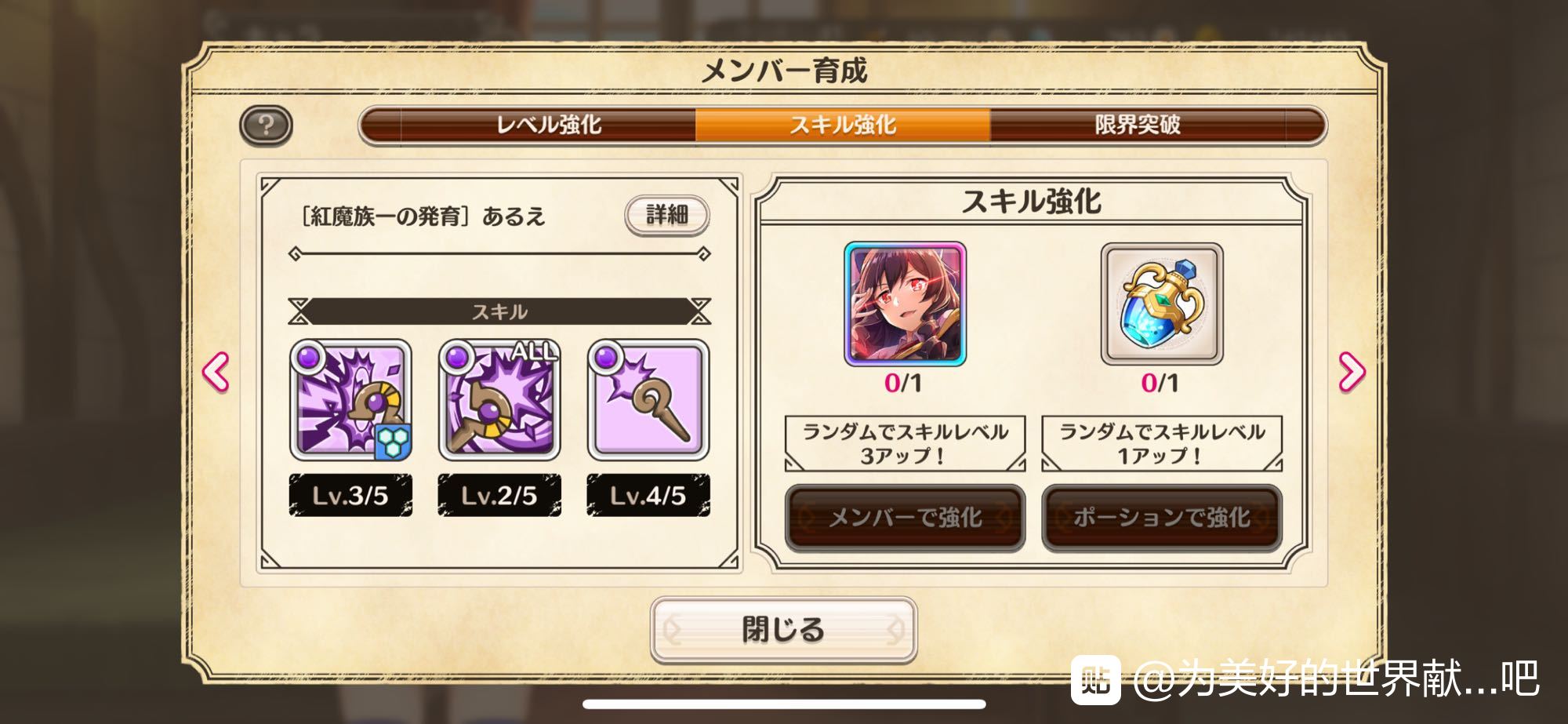Tap the member name 紅魔族一の発育 あるえ
The image size is (1568, 724).
point(423,216)
